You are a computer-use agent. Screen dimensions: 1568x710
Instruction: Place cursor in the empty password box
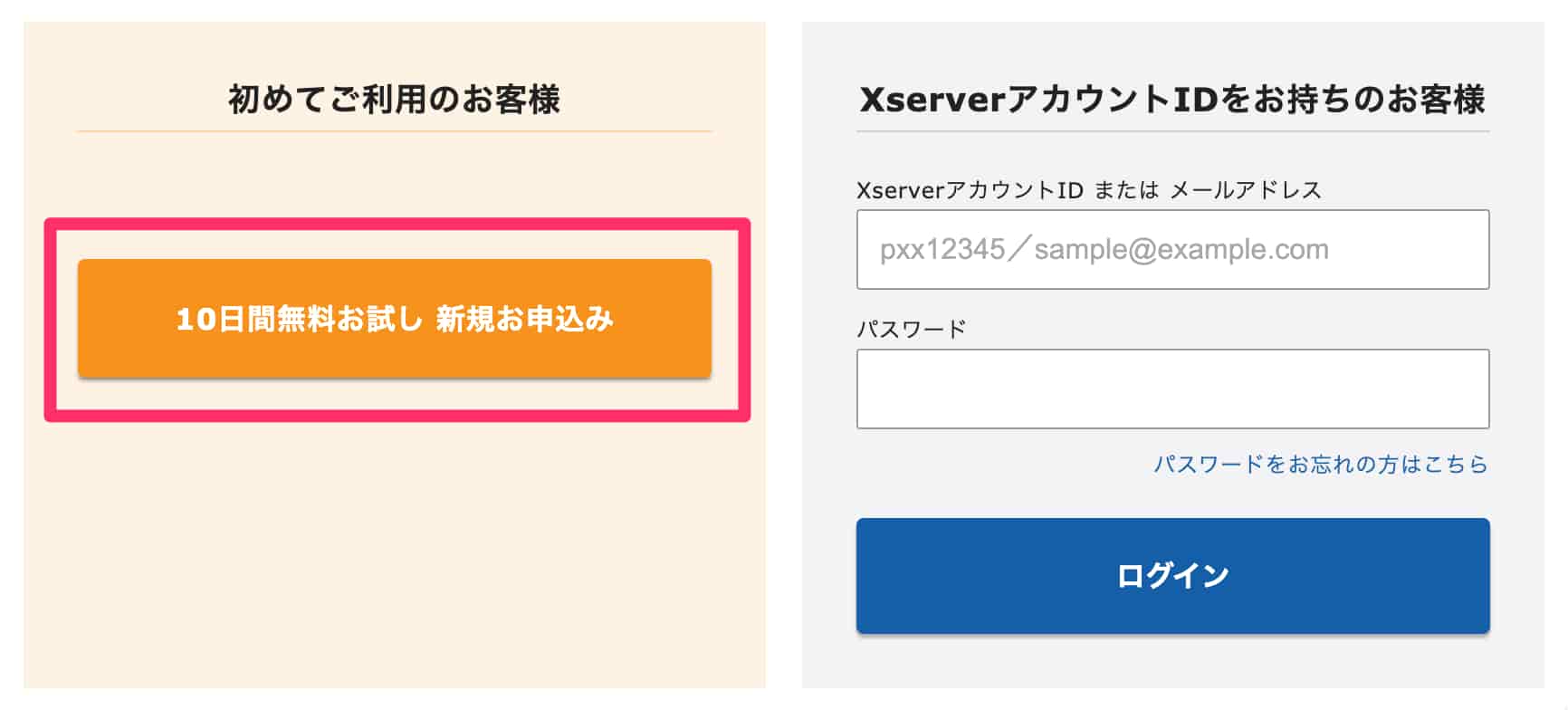coord(1172,389)
